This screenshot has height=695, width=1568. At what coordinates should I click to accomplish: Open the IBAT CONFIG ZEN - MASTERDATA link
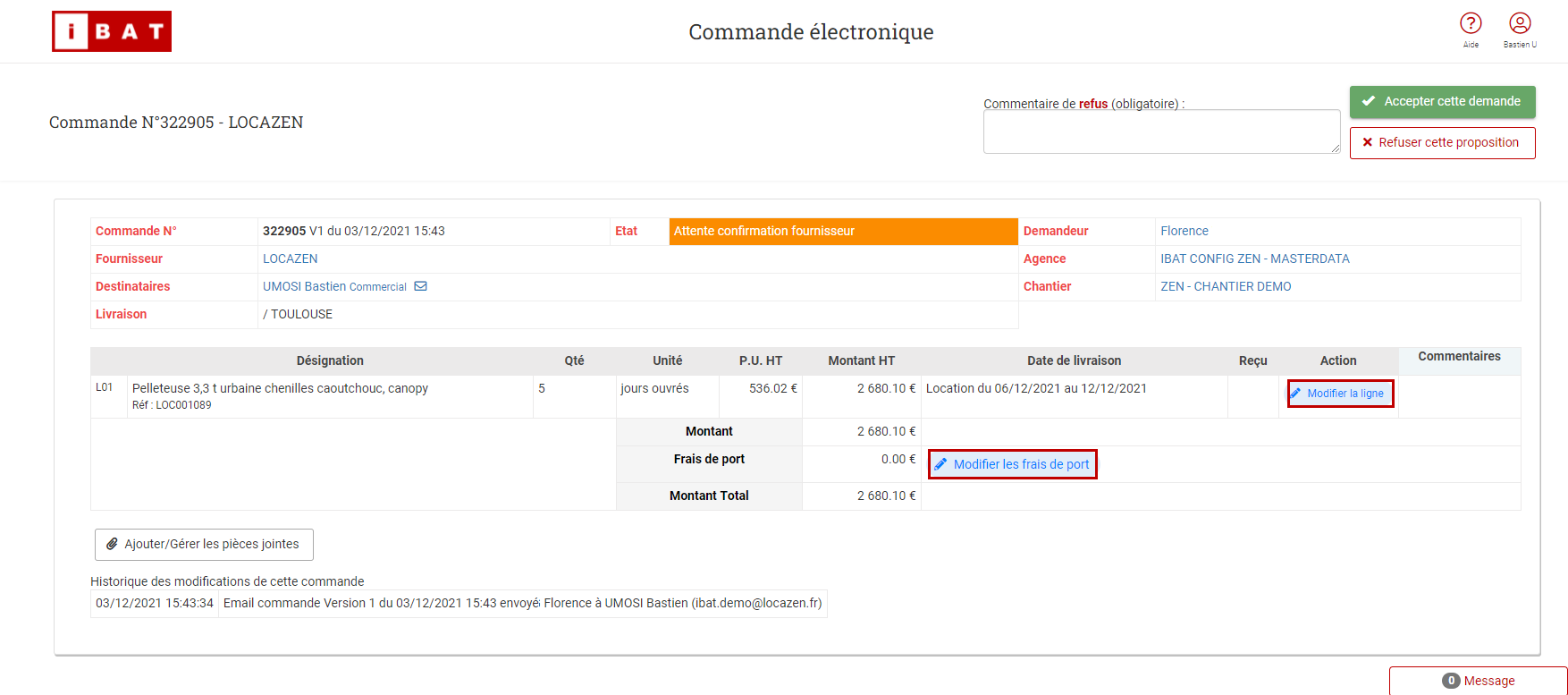click(1255, 259)
